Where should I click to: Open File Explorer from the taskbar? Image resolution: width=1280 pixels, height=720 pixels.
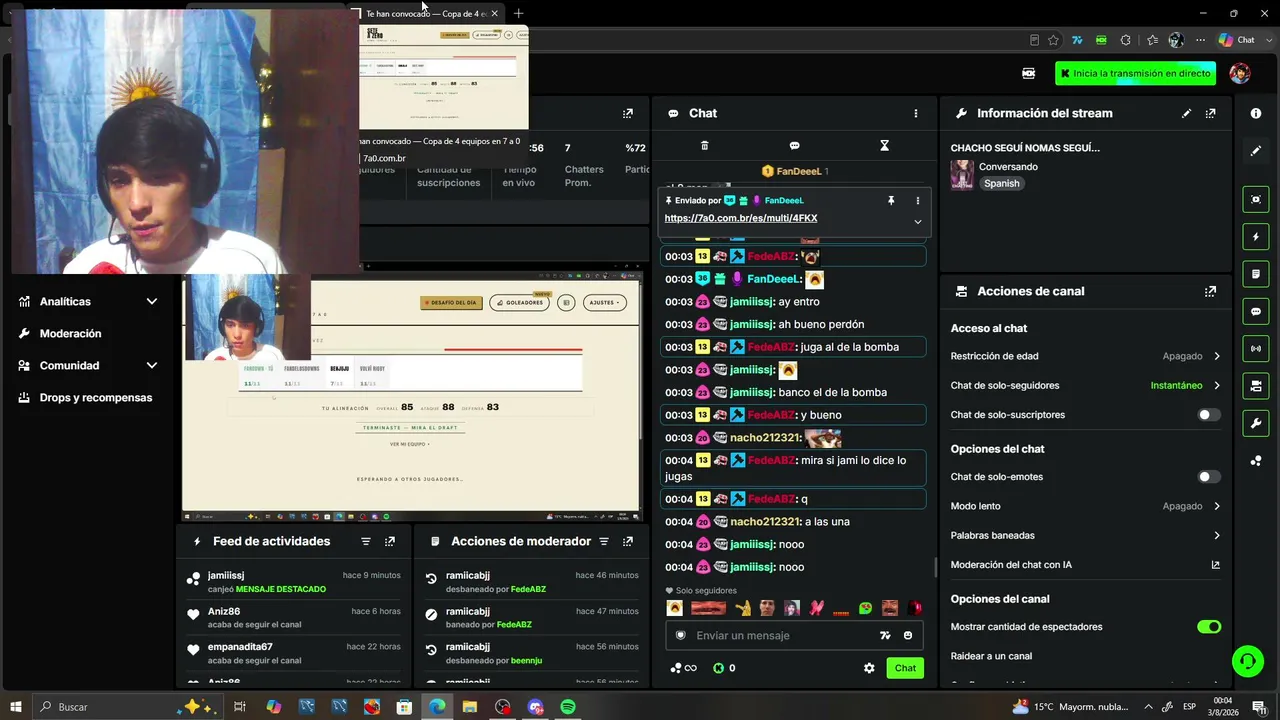click(x=470, y=707)
